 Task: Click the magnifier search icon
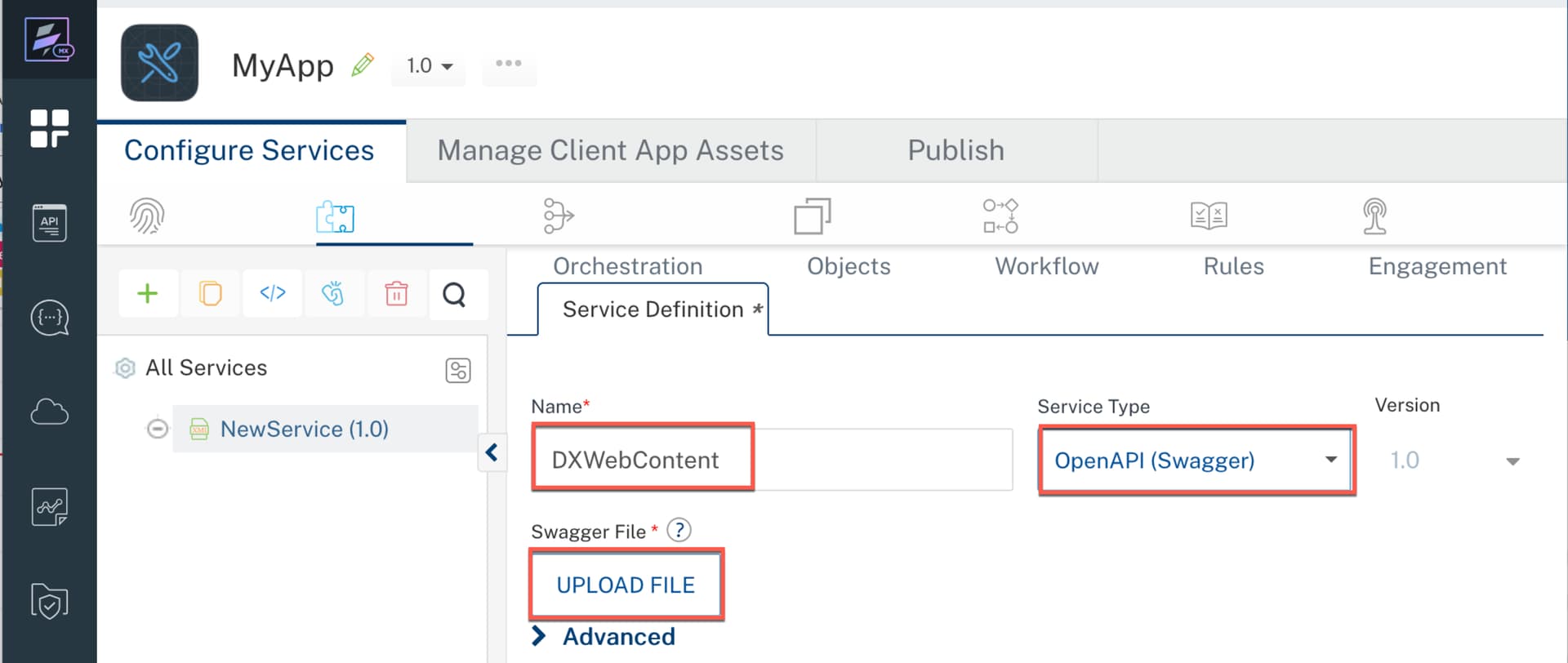point(454,294)
